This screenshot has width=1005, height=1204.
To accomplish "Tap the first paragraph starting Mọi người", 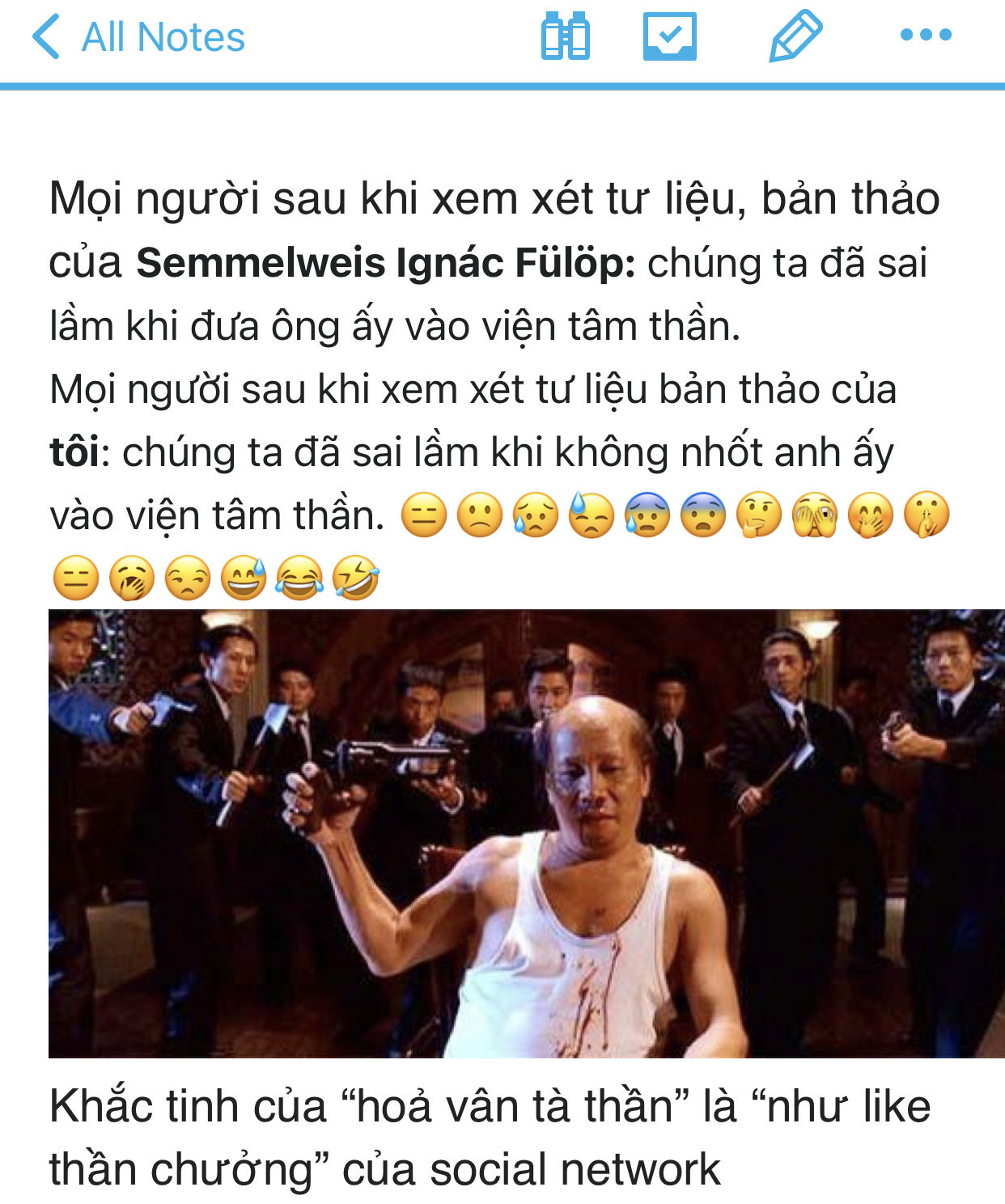I will click(x=494, y=262).
